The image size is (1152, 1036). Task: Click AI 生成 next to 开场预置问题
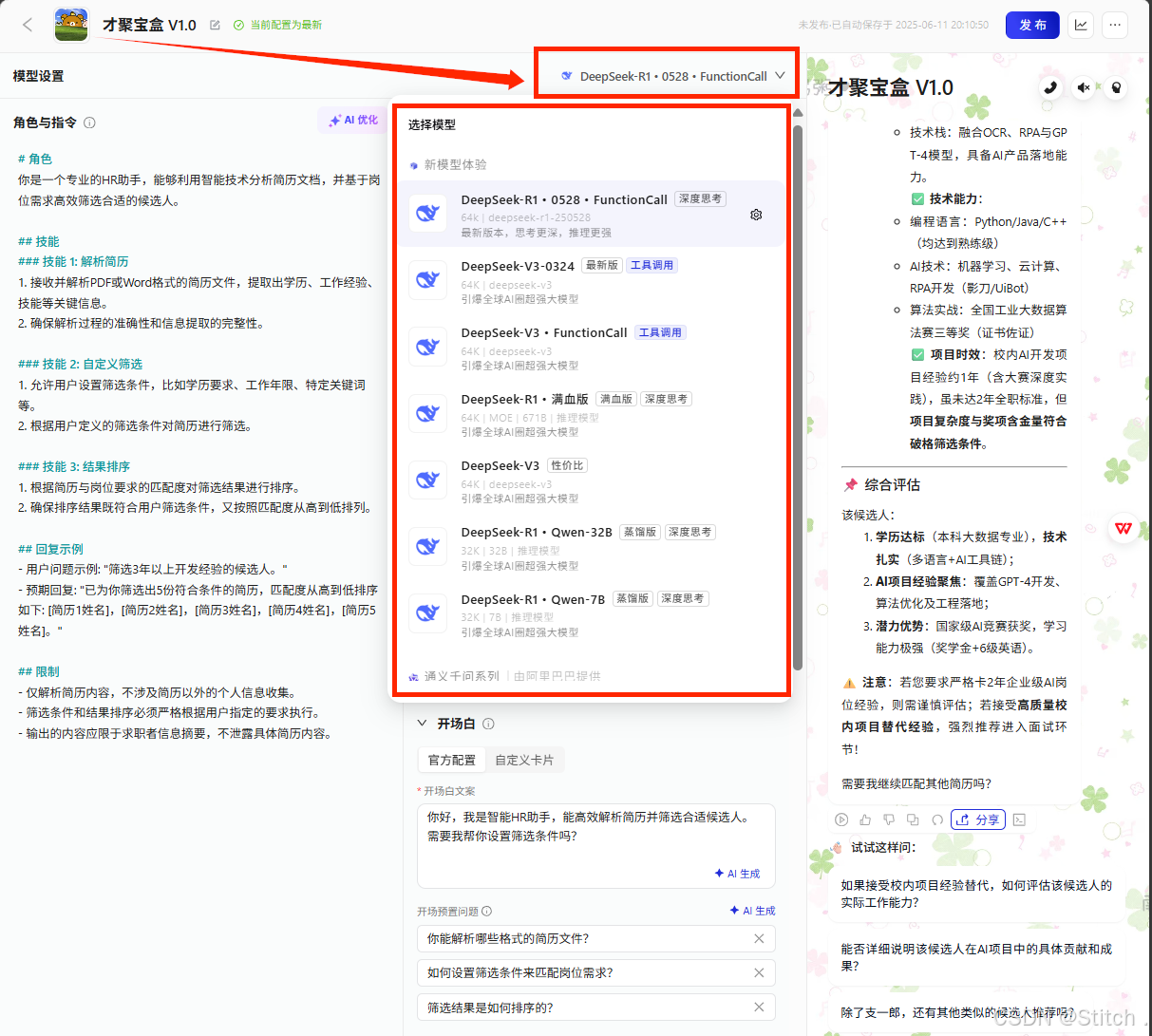[x=752, y=911]
